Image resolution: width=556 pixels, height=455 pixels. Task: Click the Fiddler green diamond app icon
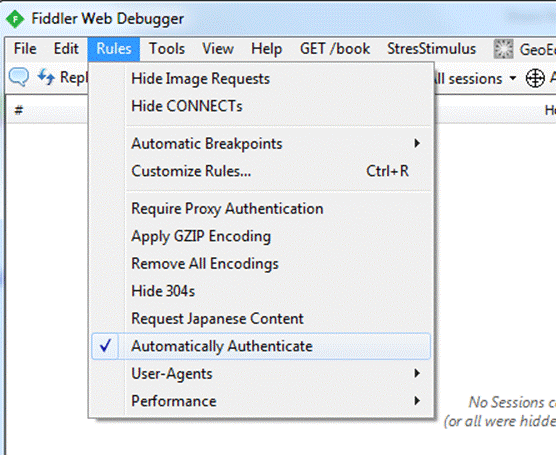[x=15, y=19]
